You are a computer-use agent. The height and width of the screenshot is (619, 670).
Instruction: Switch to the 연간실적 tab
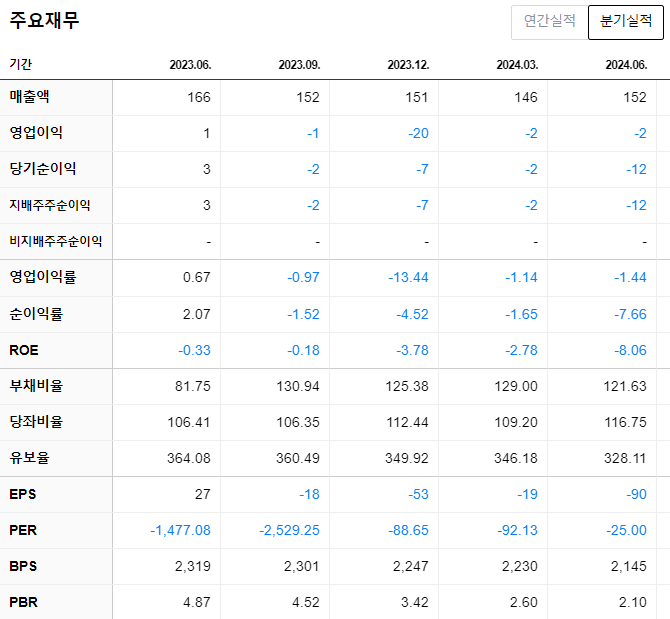550,23
